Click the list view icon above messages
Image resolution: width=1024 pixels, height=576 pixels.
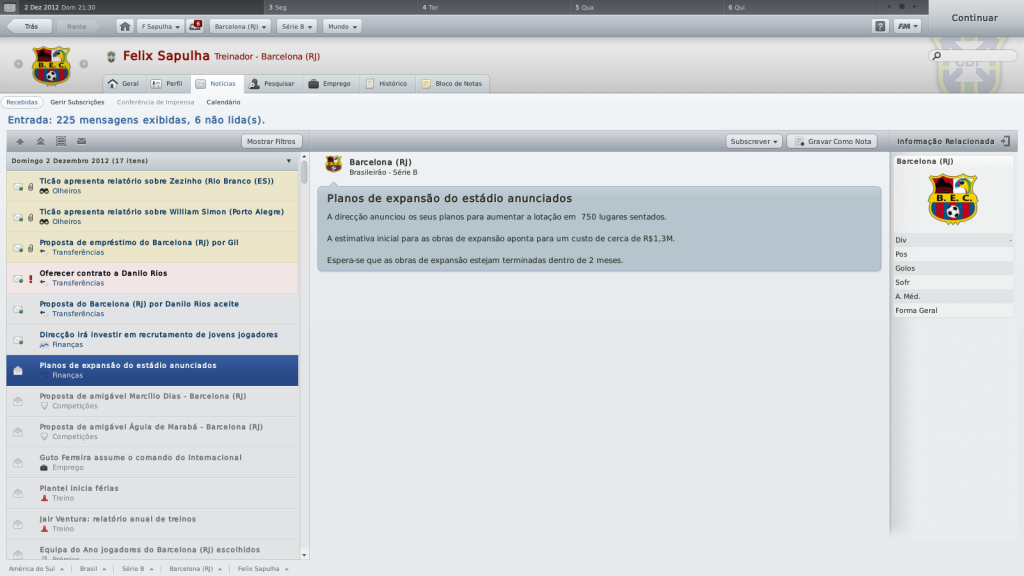(61, 141)
